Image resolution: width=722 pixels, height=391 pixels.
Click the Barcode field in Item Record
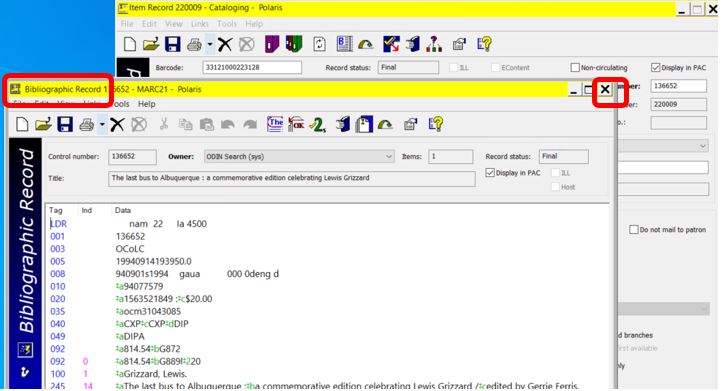coord(252,67)
